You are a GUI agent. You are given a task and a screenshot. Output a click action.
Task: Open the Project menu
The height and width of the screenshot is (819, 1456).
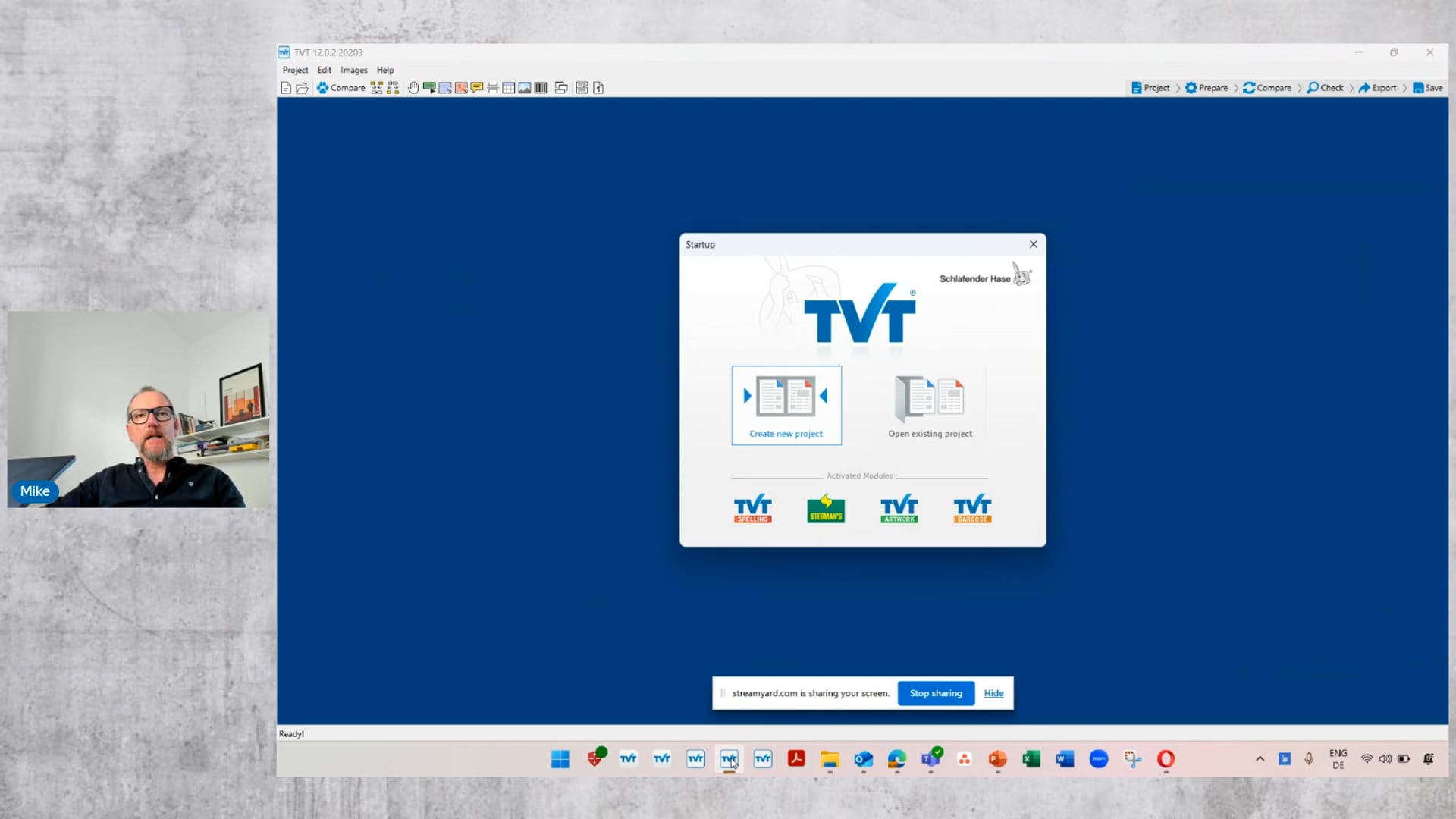295,70
